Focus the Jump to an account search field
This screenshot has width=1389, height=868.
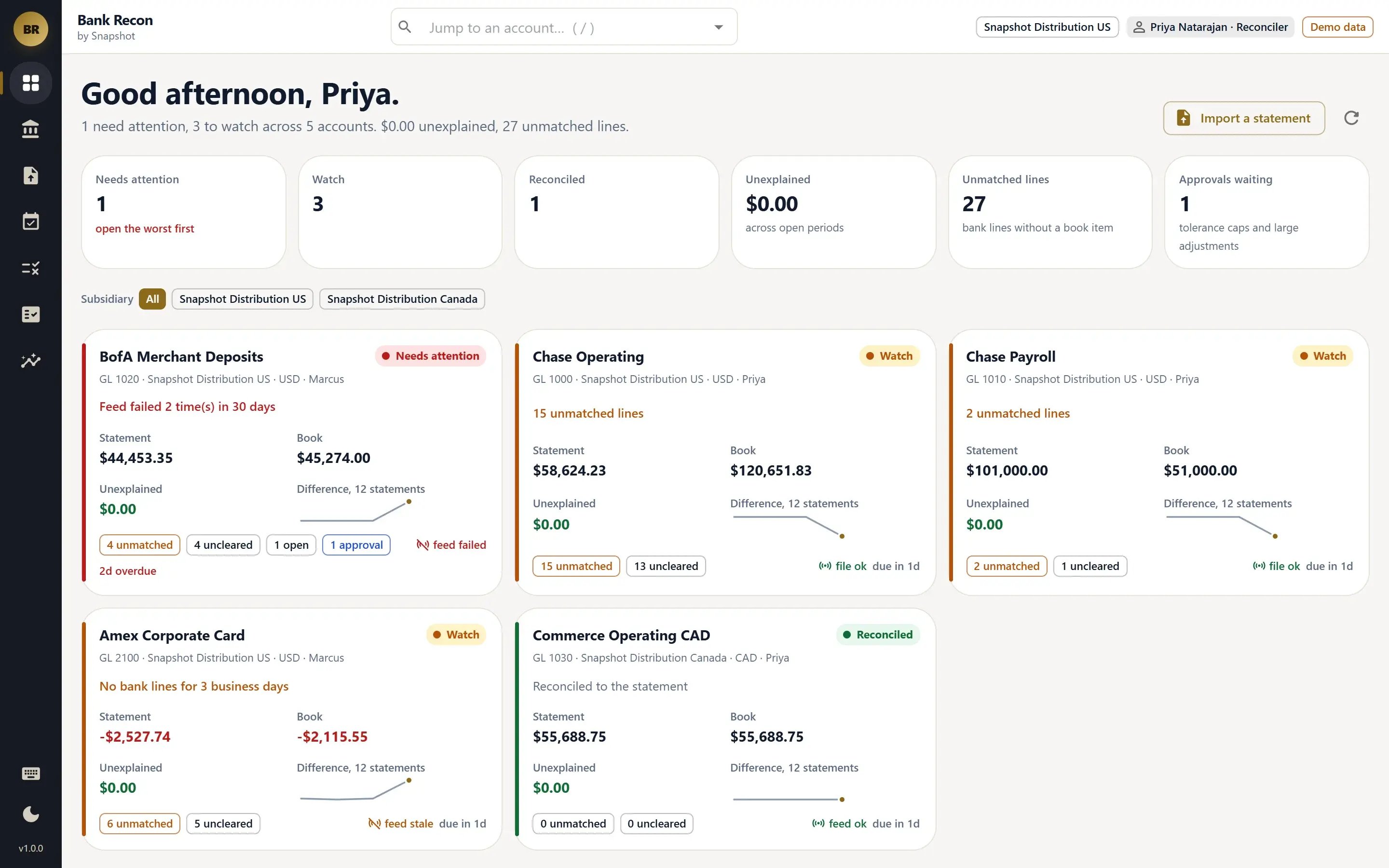click(x=564, y=27)
